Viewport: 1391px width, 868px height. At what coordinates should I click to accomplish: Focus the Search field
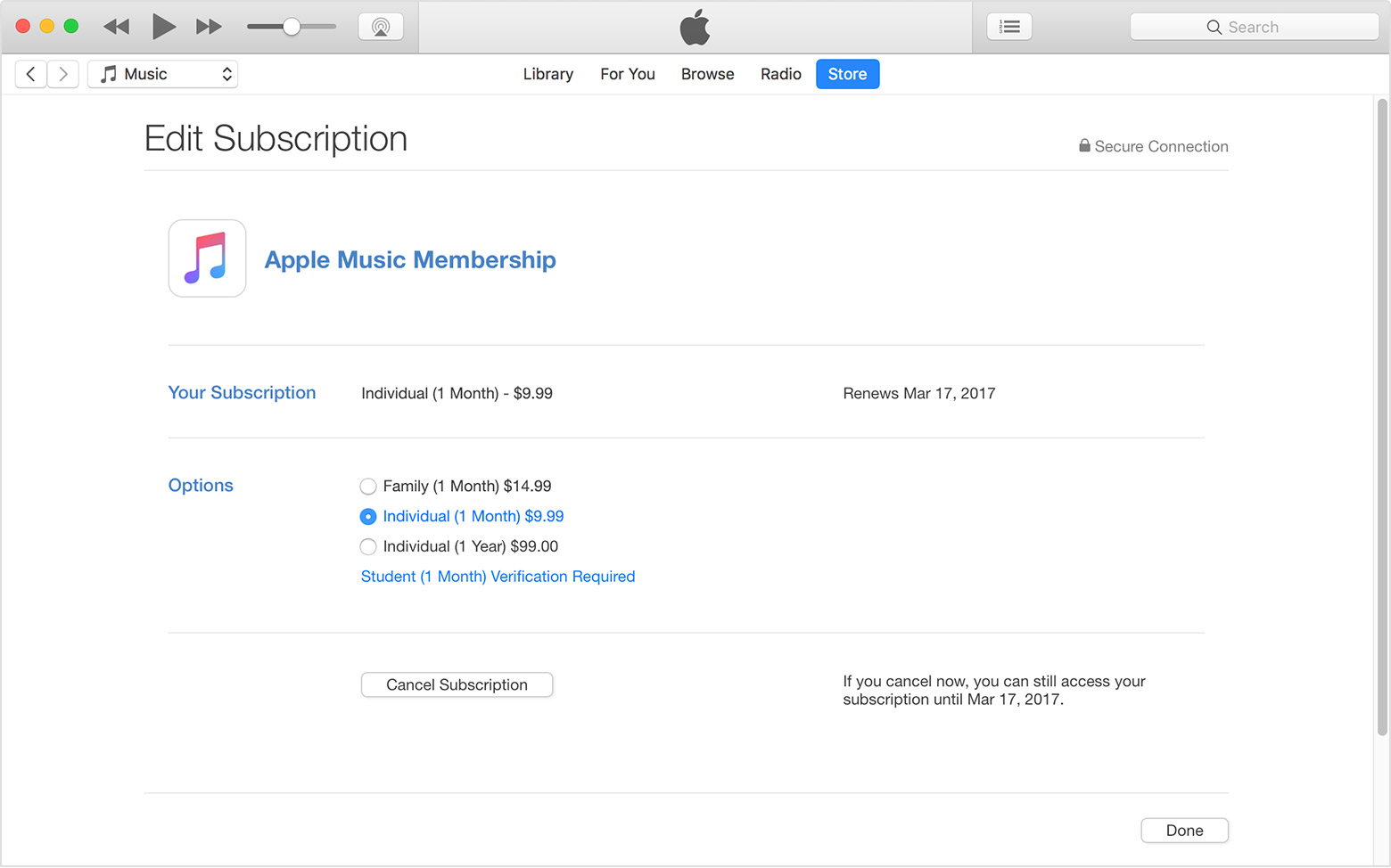[1254, 27]
